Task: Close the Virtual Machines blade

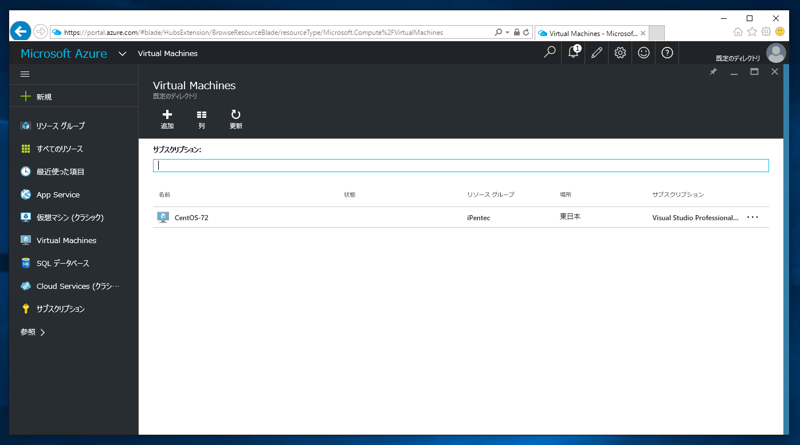Action: tap(774, 72)
